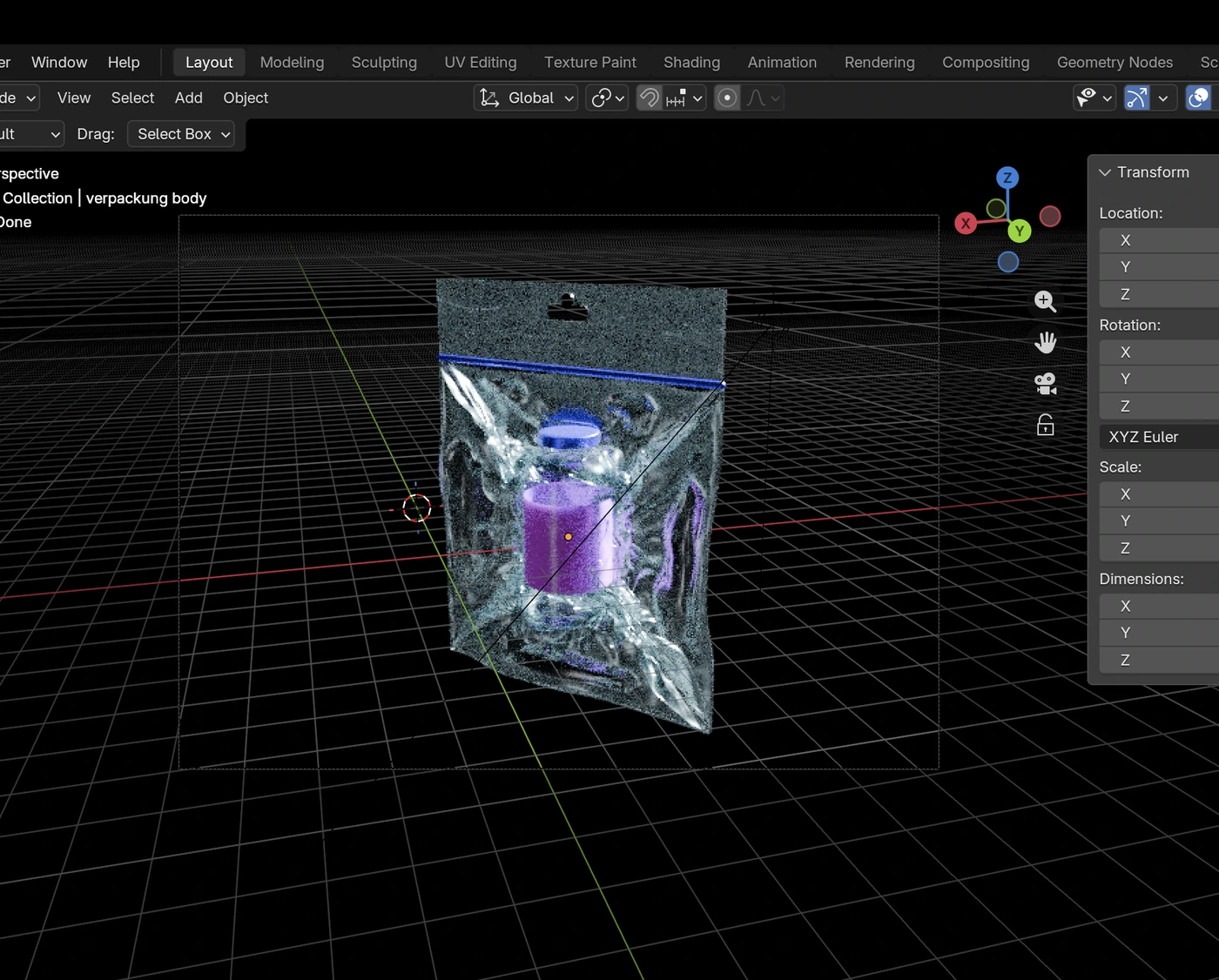Open the snapping options dropdown
Image resolution: width=1219 pixels, height=980 pixels.
click(684, 98)
